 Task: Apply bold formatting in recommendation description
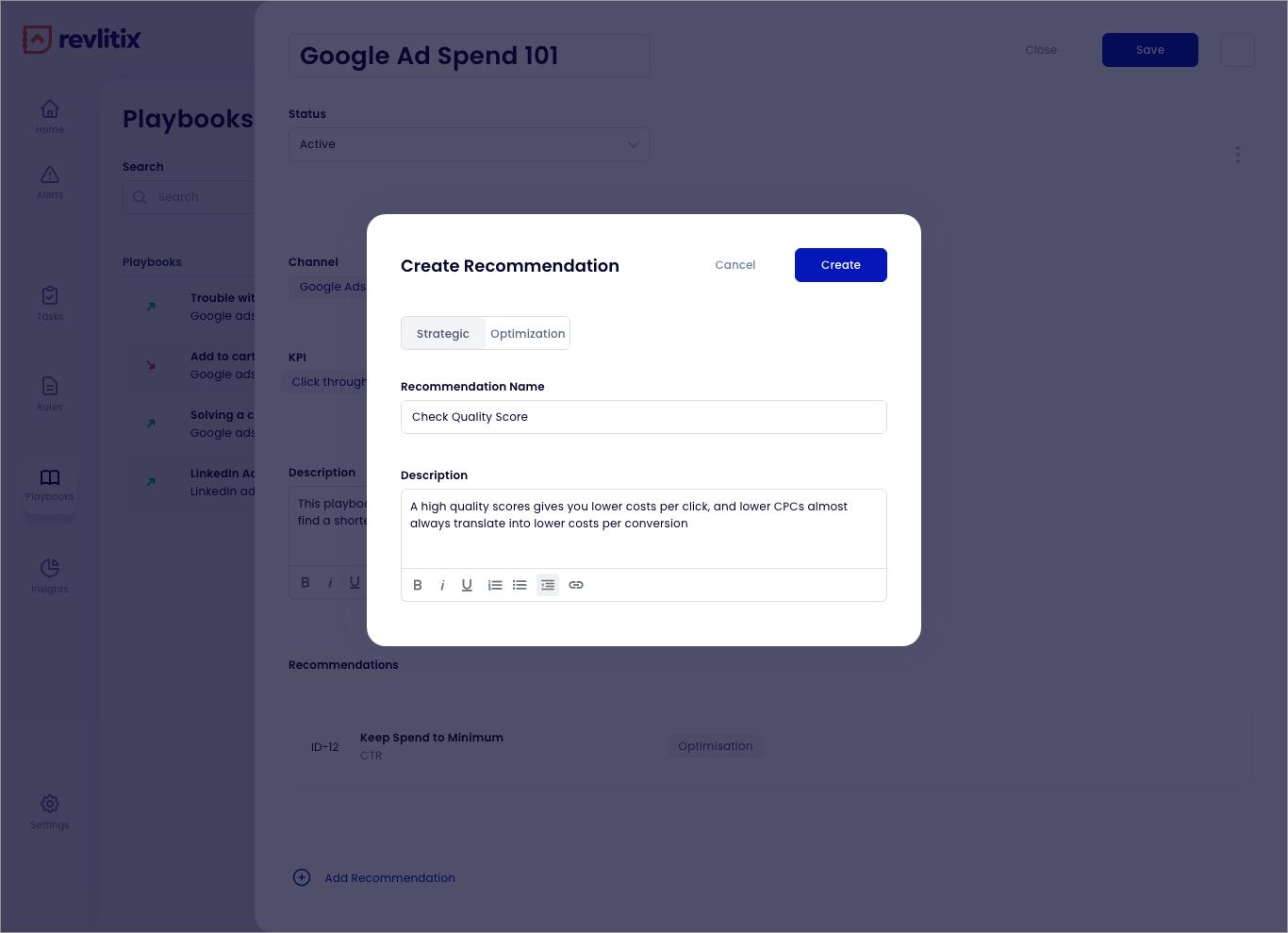pos(418,585)
